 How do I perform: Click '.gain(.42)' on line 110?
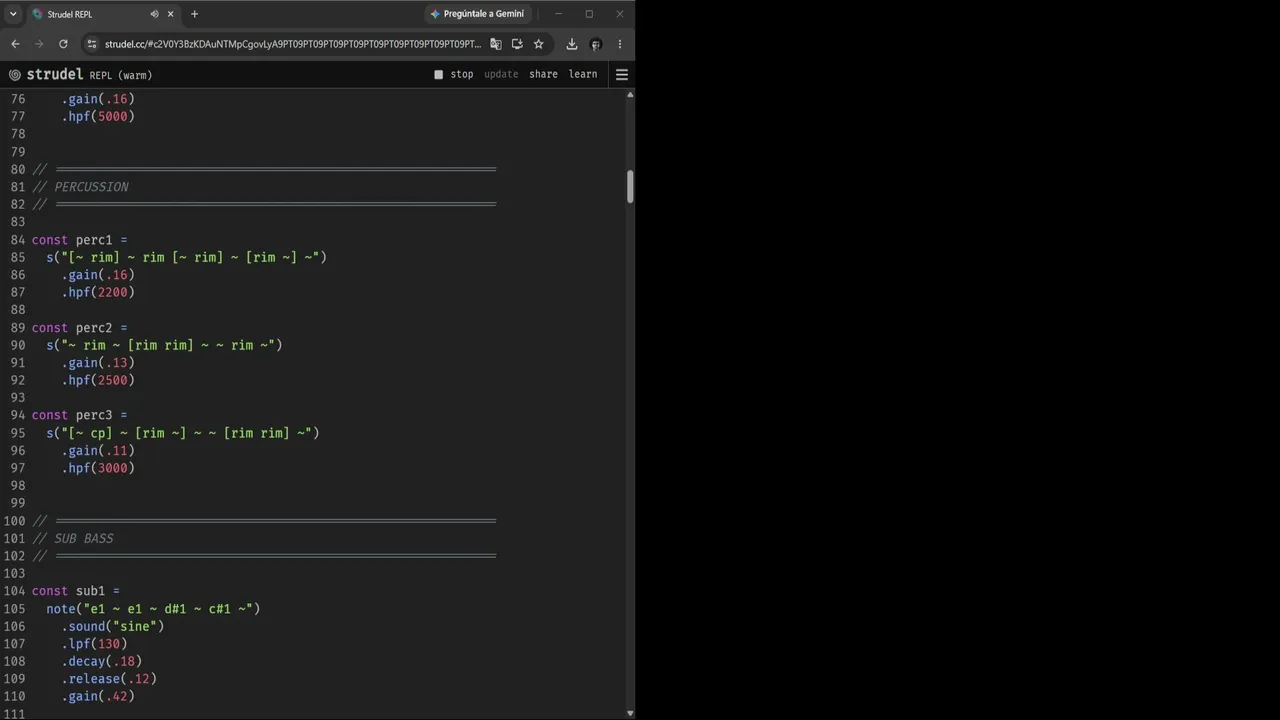click(x=98, y=696)
